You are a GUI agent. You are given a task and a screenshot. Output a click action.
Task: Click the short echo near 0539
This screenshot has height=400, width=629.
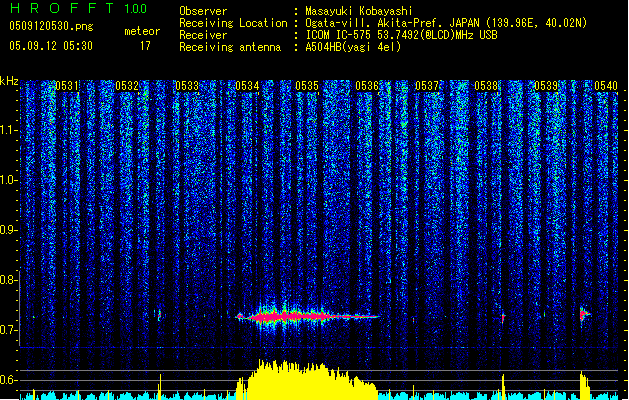585,314
